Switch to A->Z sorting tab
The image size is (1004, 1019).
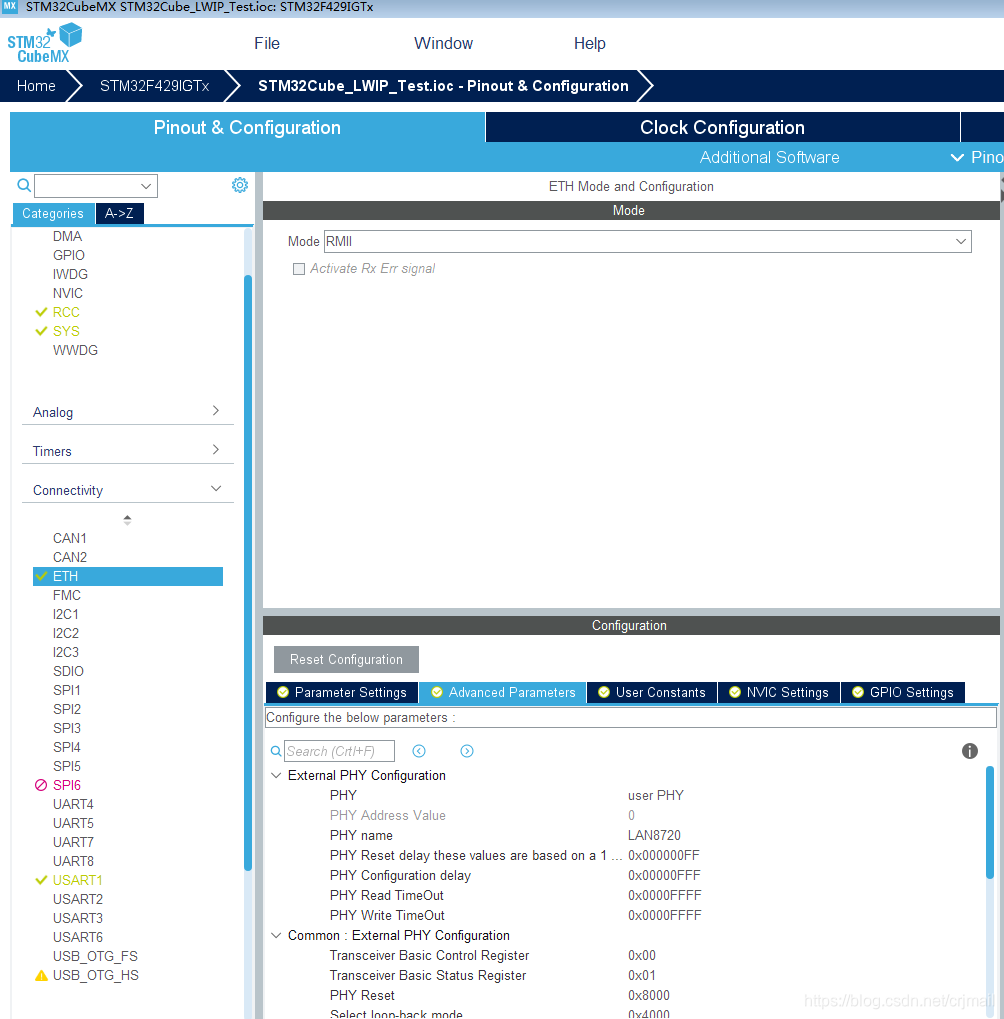tap(120, 213)
